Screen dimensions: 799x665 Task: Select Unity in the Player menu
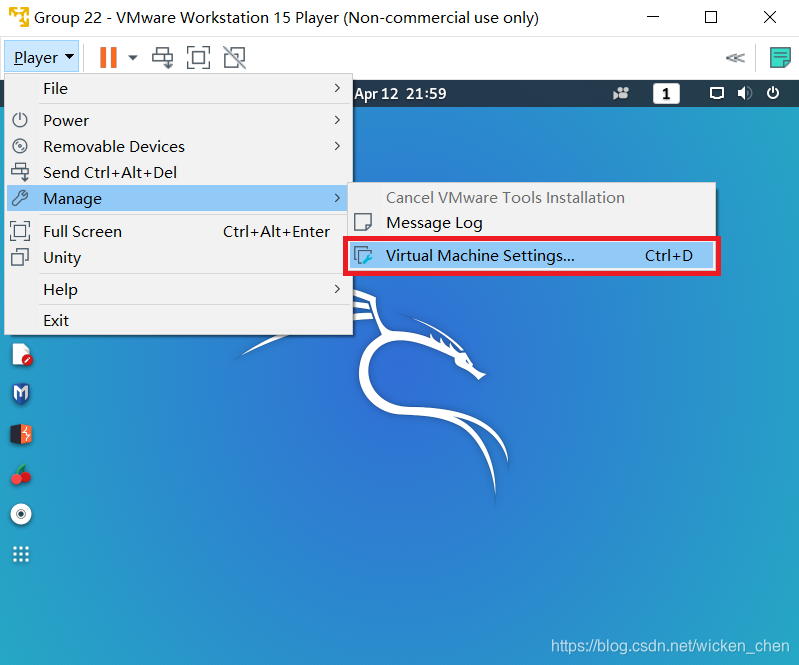pyautogui.click(x=178, y=257)
